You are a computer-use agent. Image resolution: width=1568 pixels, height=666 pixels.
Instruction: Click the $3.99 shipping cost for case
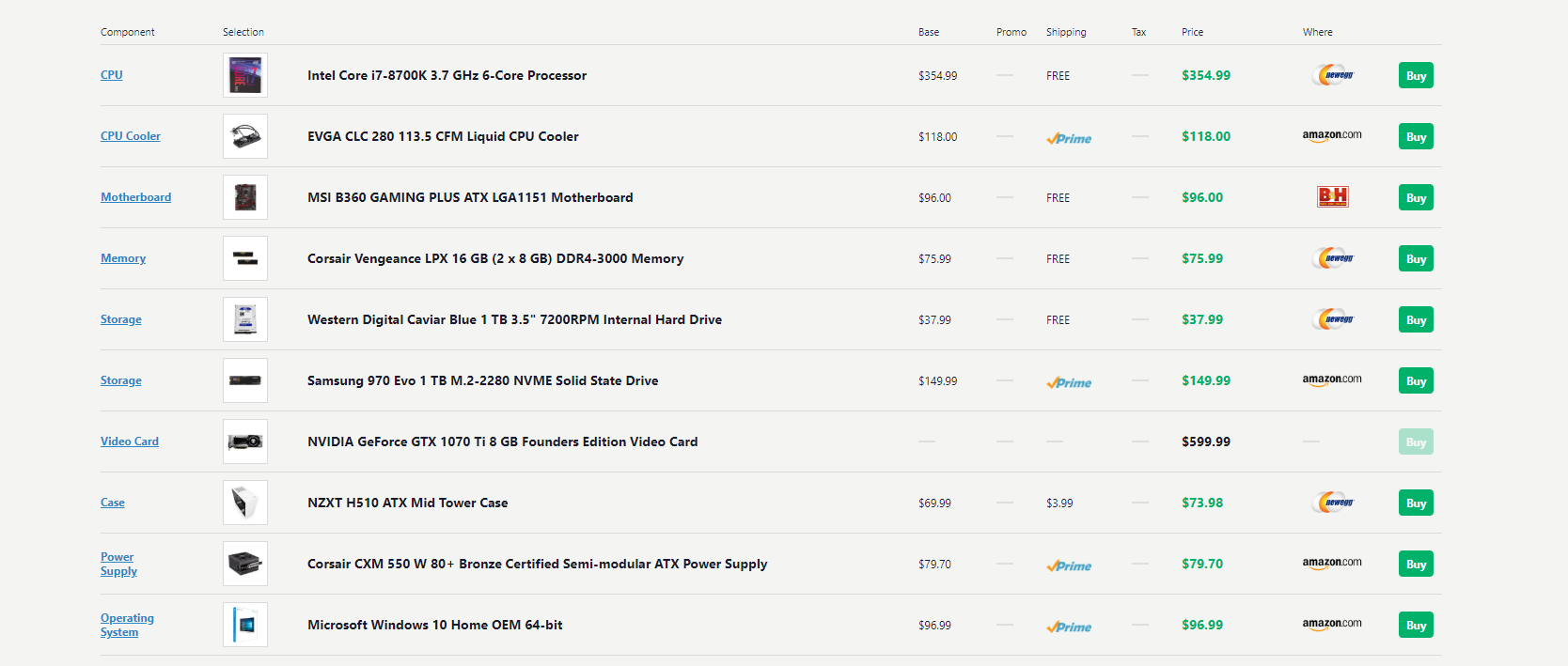pos(1059,503)
